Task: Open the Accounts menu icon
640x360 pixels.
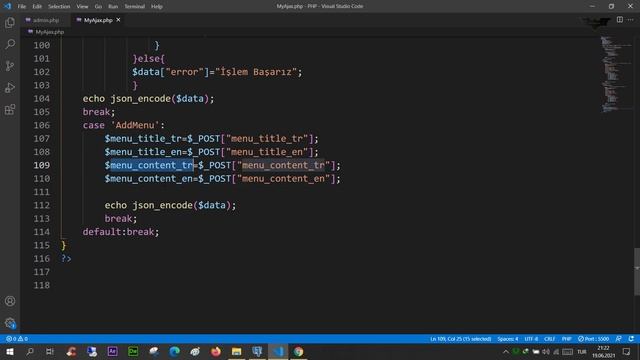Action: [10, 301]
